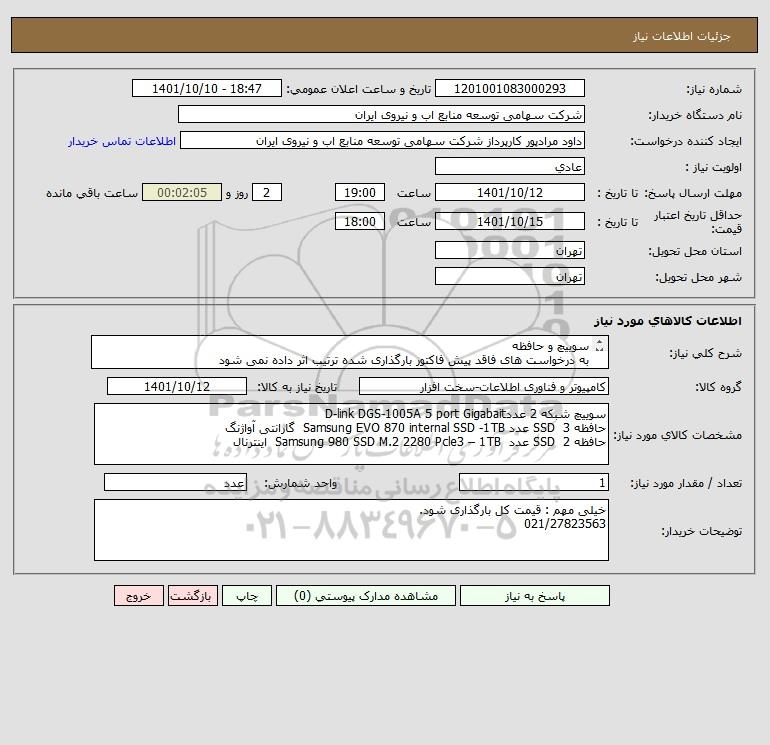Select the need number field 1201001083000293
Image resolution: width=770 pixels, height=745 pixels.
tap(510, 88)
